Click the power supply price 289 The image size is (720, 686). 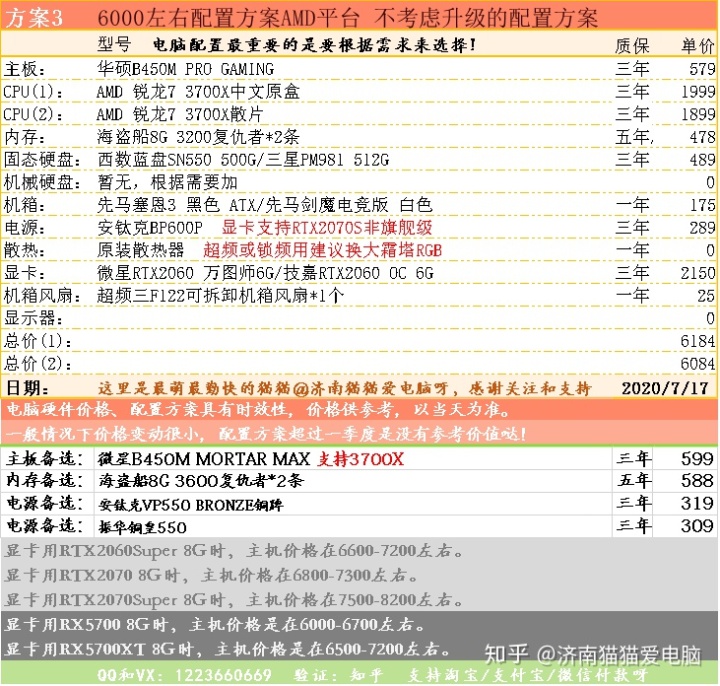pos(702,227)
